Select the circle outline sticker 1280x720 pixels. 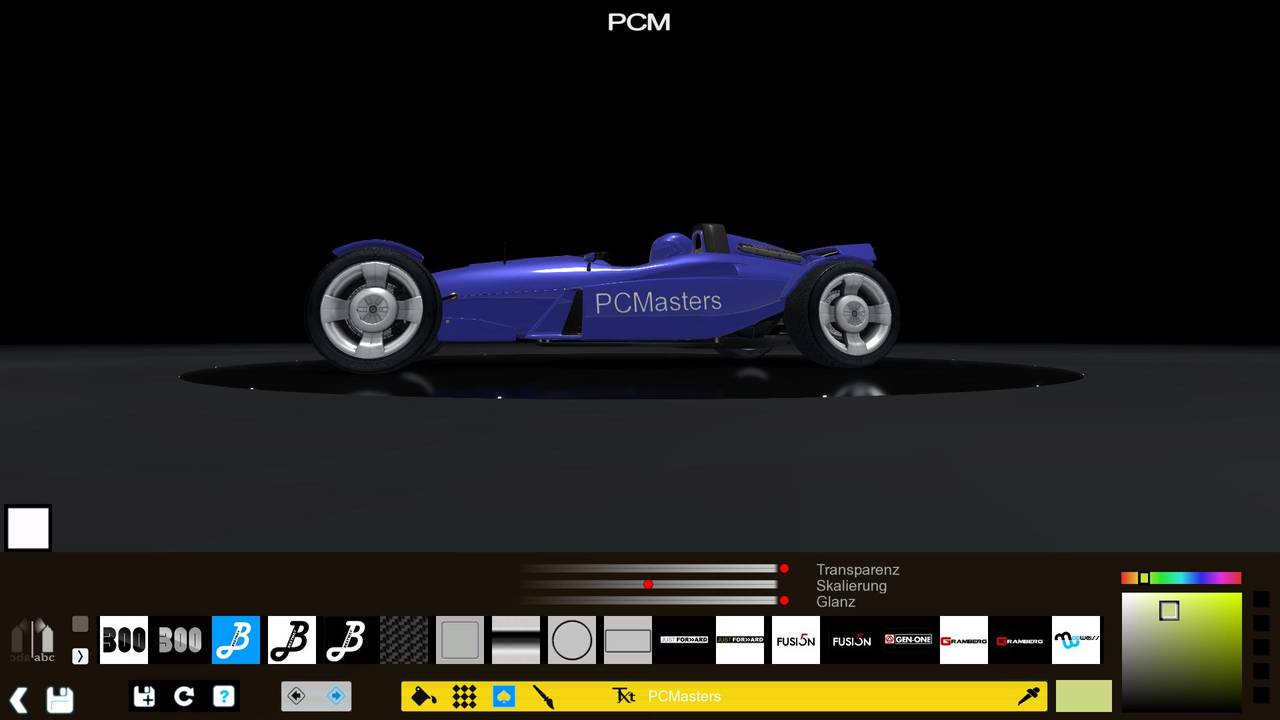click(572, 640)
